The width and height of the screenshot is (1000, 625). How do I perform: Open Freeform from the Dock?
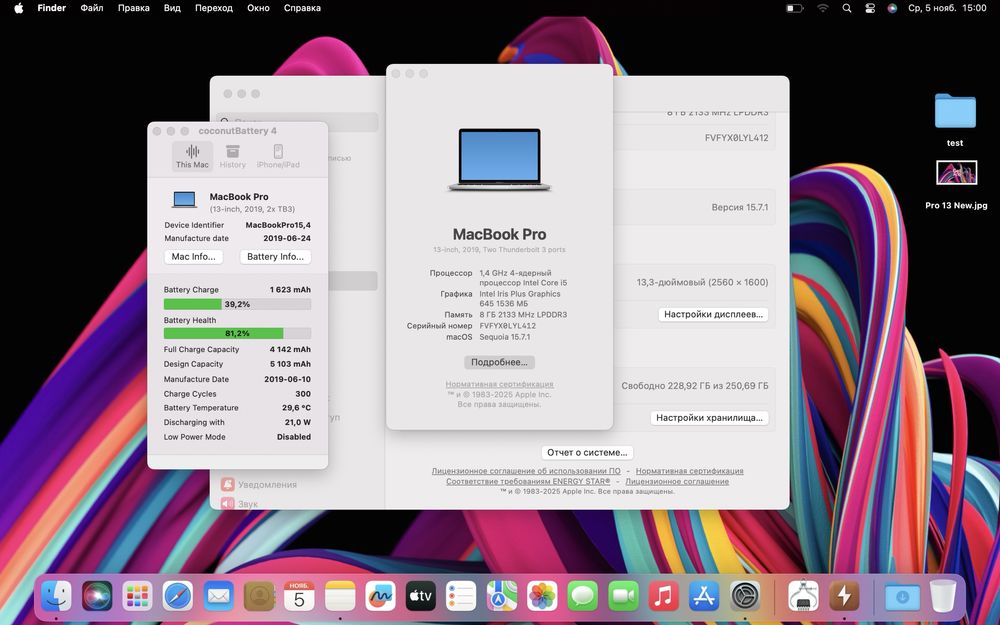(x=380, y=596)
